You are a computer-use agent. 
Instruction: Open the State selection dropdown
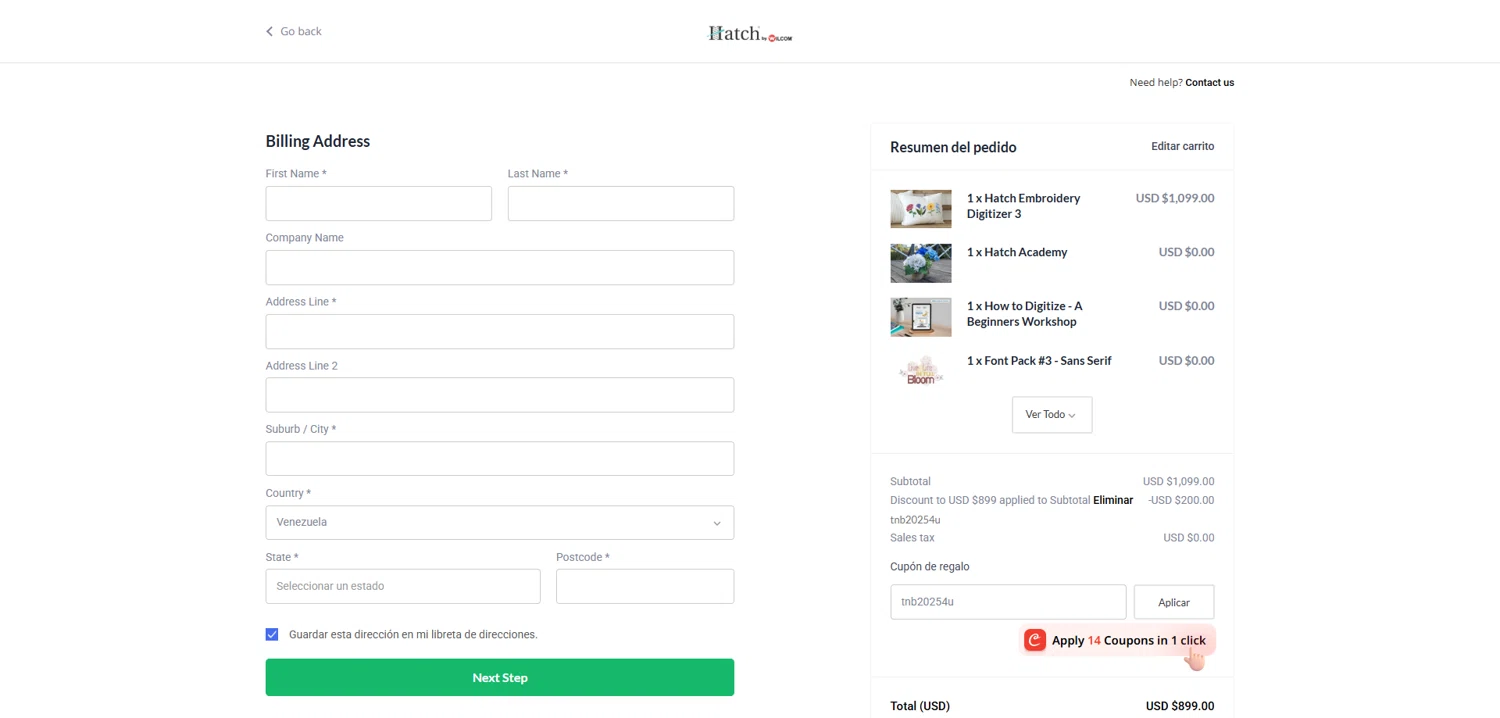(402, 586)
